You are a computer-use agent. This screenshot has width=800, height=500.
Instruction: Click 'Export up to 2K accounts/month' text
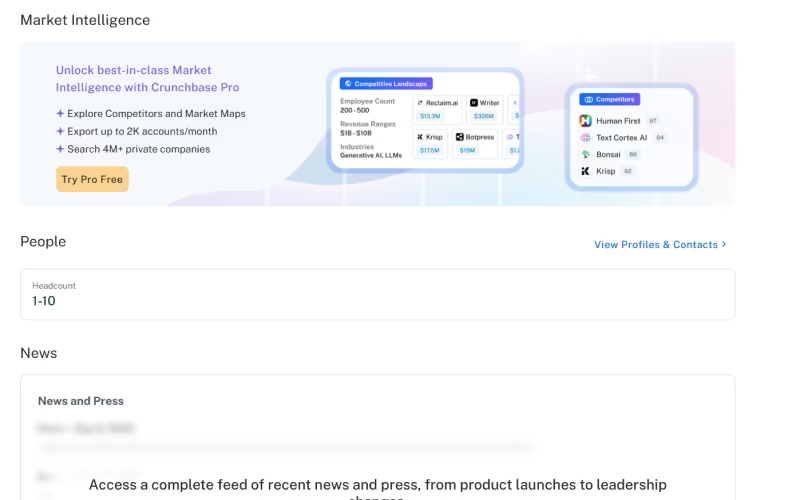pyautogui.click(x=142, y=131)
